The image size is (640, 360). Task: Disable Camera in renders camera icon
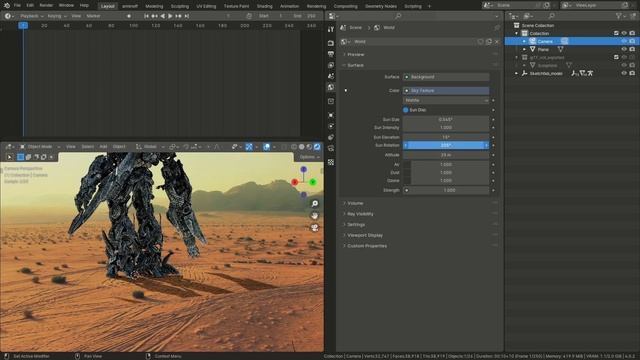pos(632,41)
